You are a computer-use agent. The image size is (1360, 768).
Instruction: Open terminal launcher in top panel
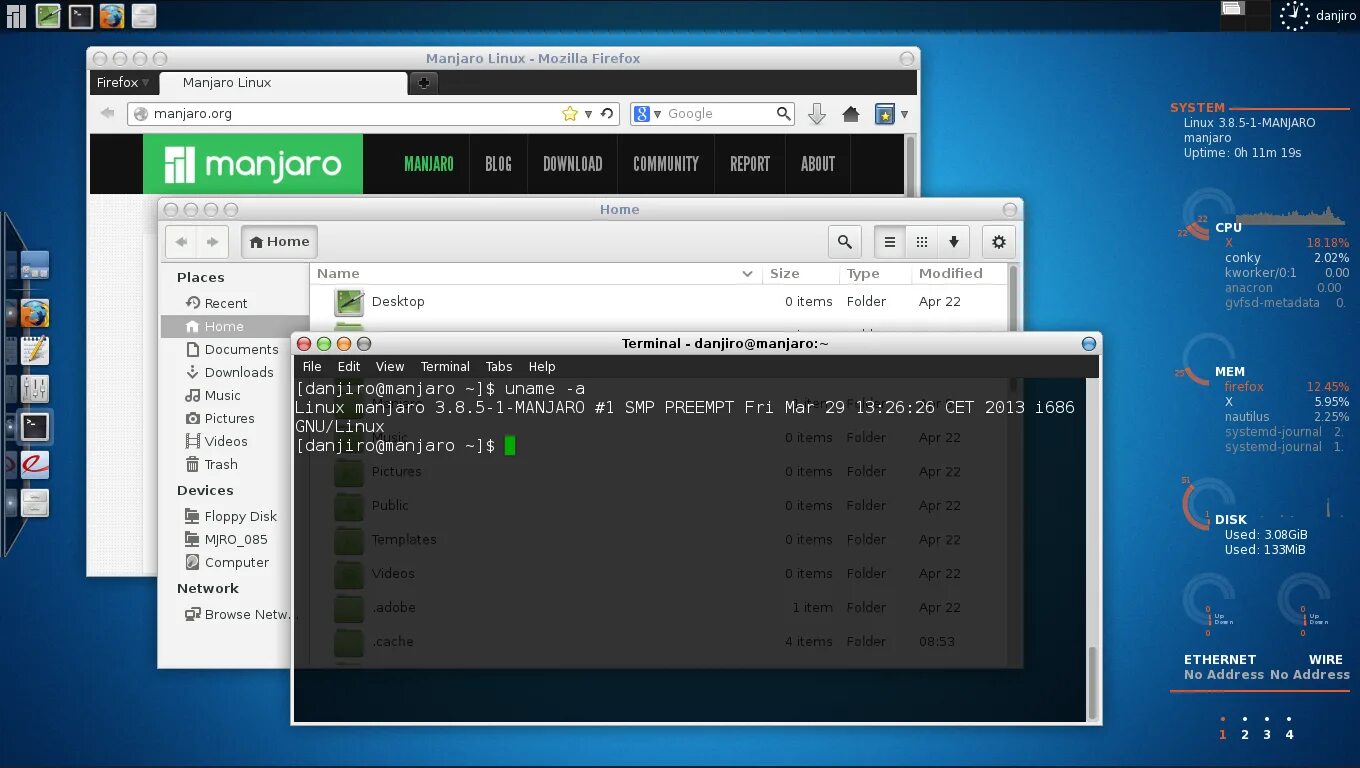tap(81, 15)
